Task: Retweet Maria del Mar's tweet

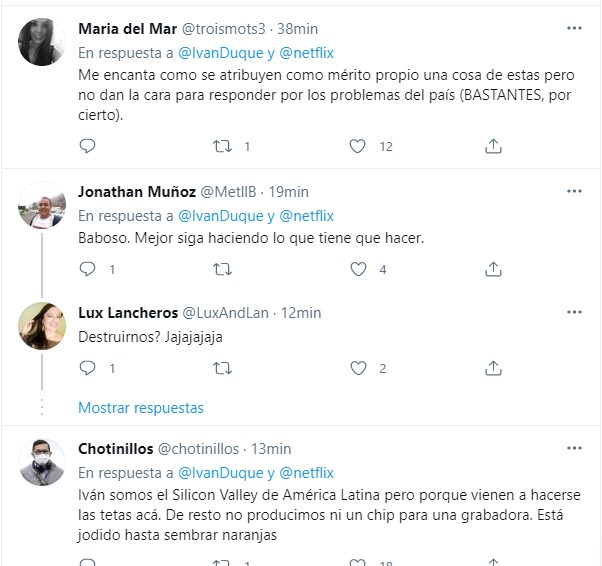Action: pos(223,146)
